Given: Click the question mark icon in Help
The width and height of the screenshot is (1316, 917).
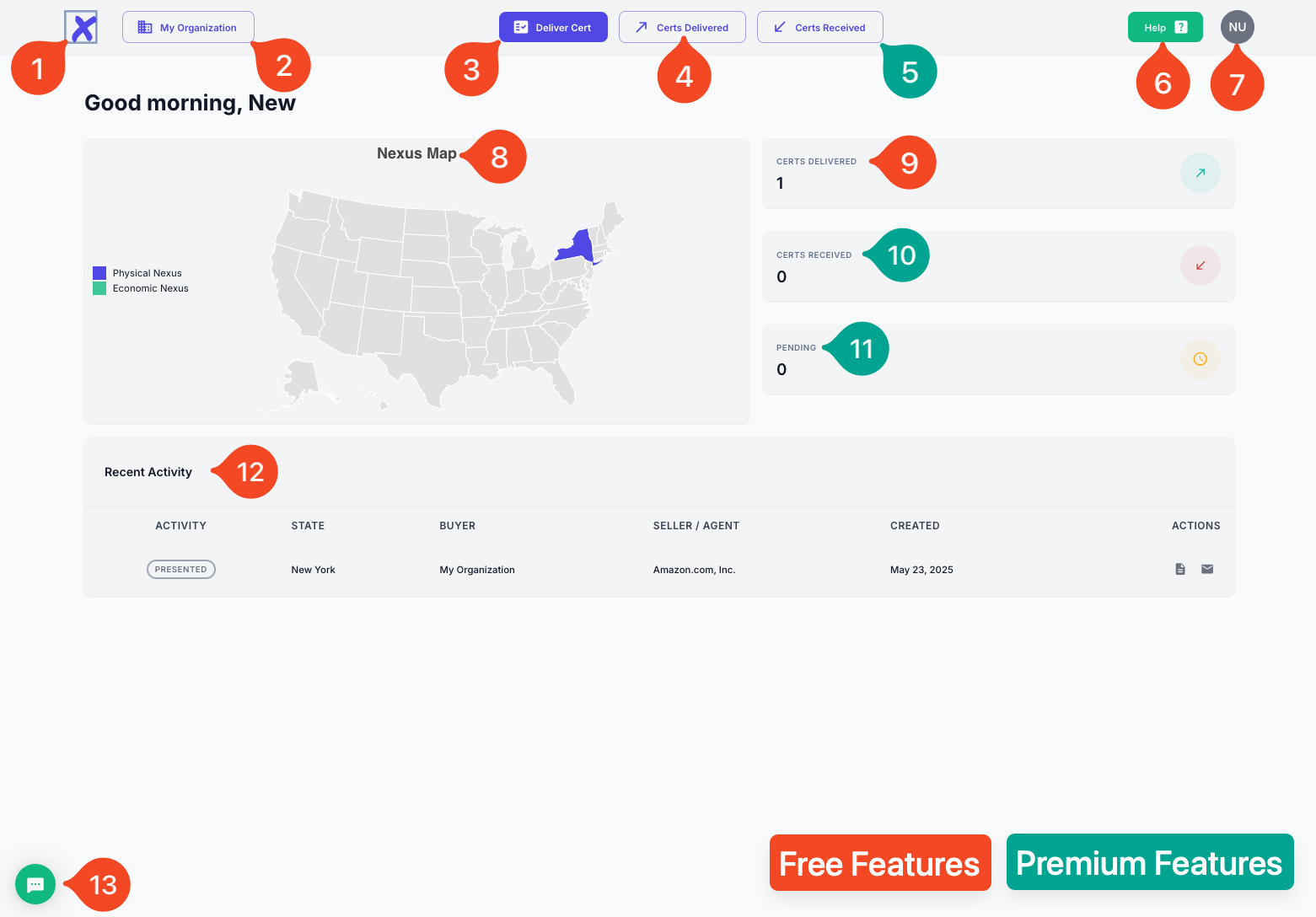Looking at the screenshot, I should [x=1181, y=27].
